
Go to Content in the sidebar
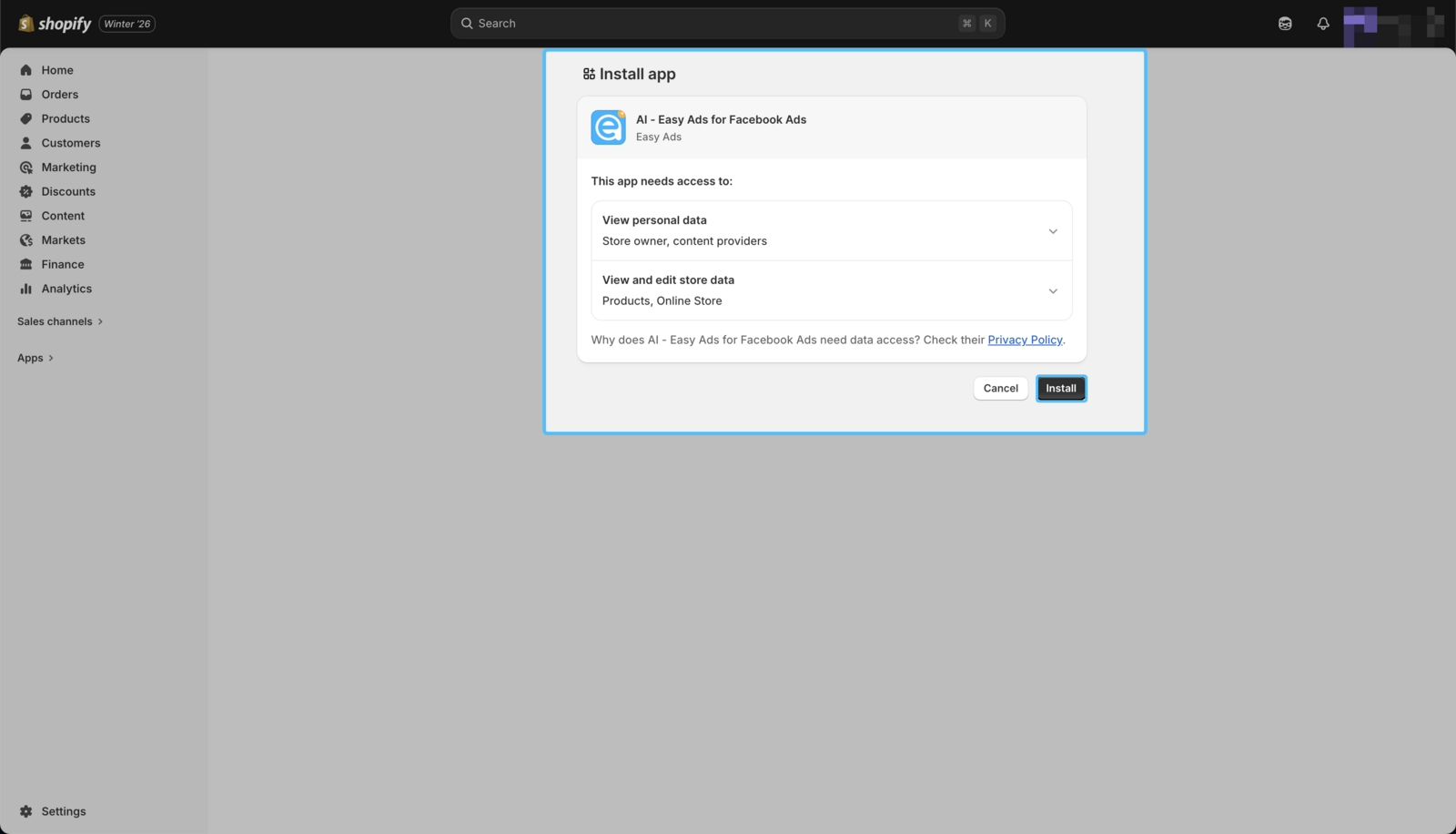(x=63, y=216)
